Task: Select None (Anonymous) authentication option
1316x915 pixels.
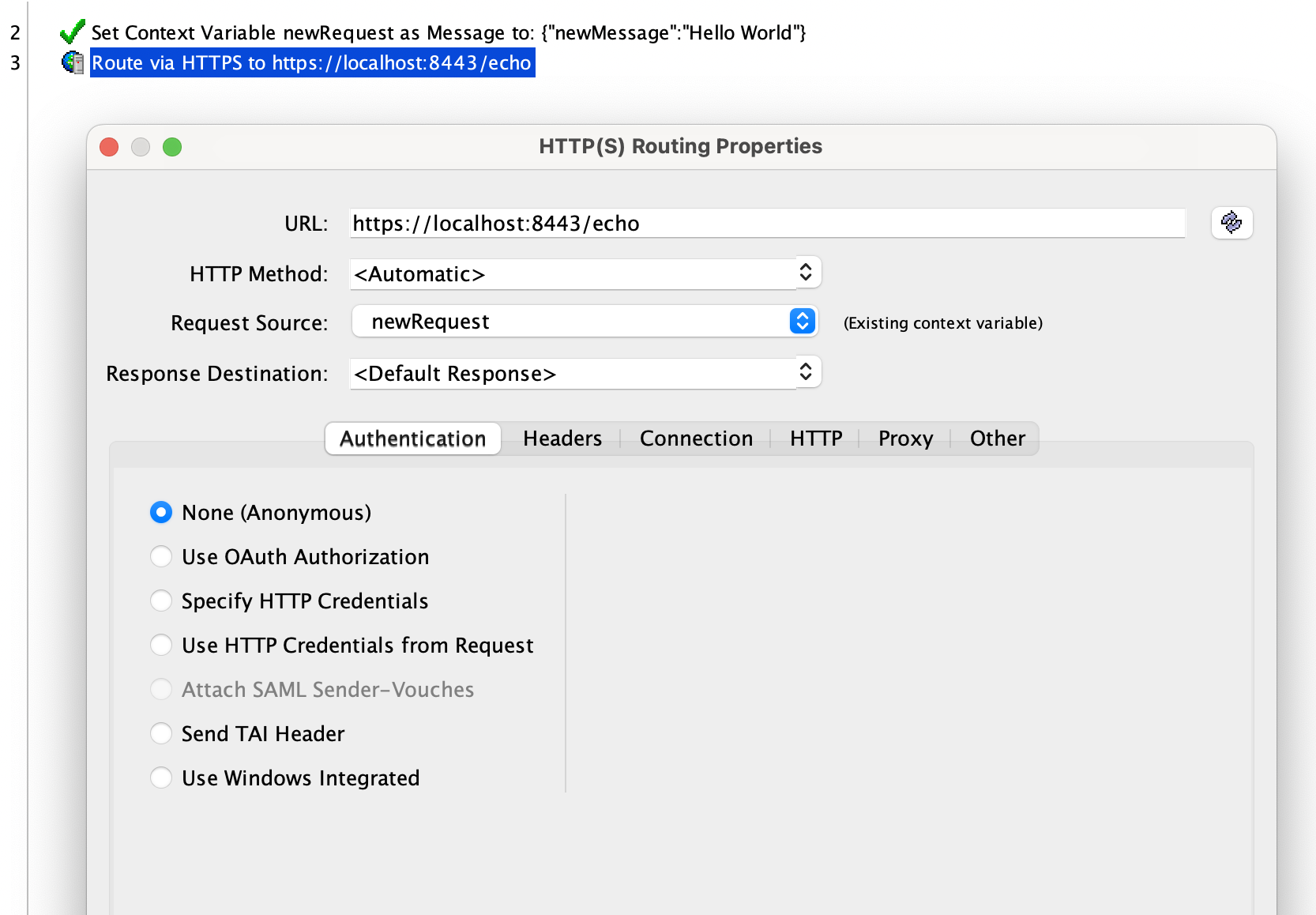Action: point(161,512)
